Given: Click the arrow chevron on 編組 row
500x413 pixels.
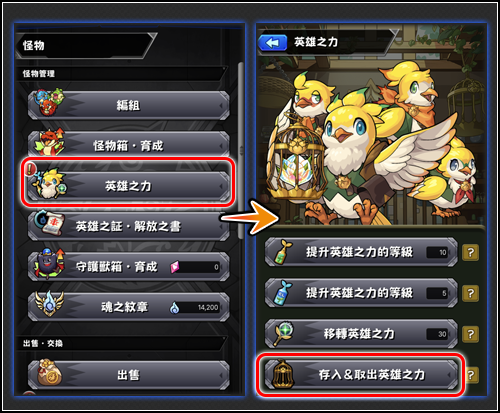Looking at the screenshot, I should [221, 106].
